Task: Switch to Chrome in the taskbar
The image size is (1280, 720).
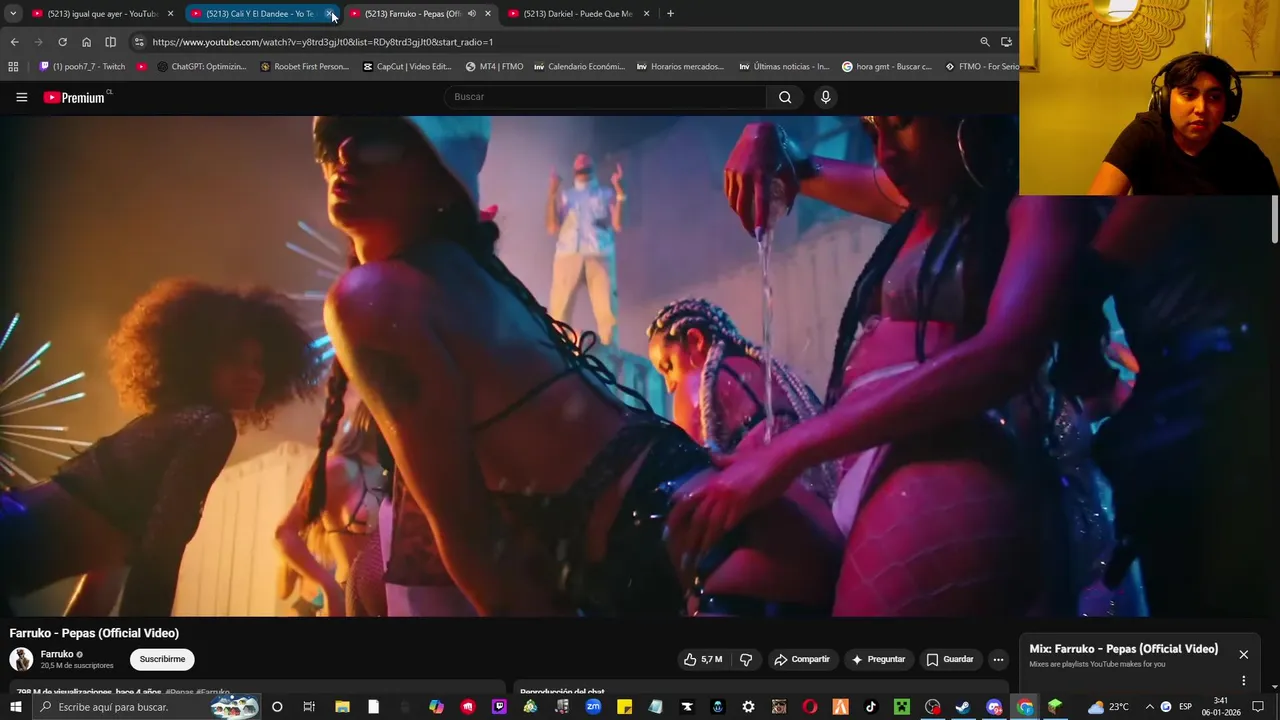Action: 1025,707
